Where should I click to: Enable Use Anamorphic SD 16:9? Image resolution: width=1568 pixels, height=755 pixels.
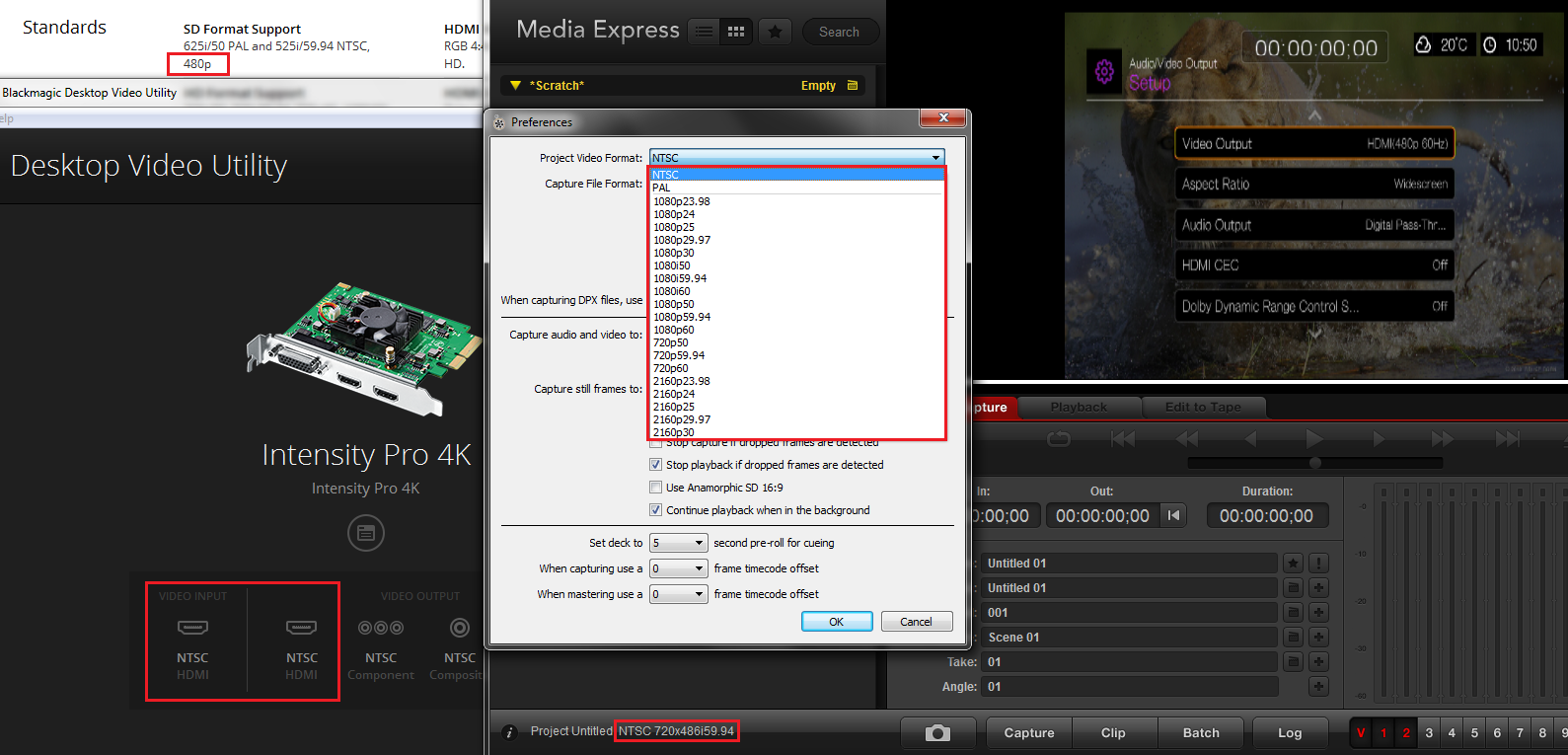click(x=655, y=488)
